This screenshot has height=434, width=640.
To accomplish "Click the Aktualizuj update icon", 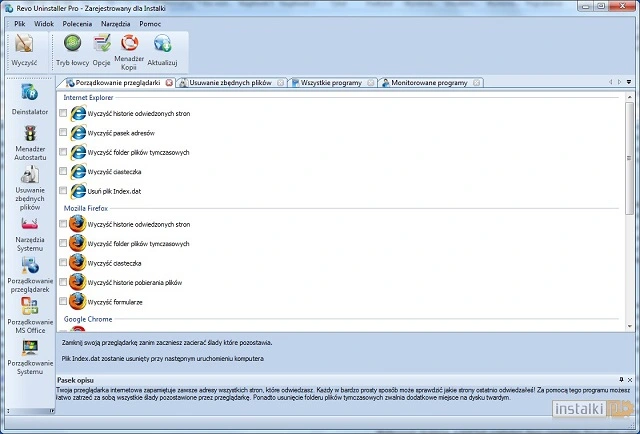I will (162, 45).
